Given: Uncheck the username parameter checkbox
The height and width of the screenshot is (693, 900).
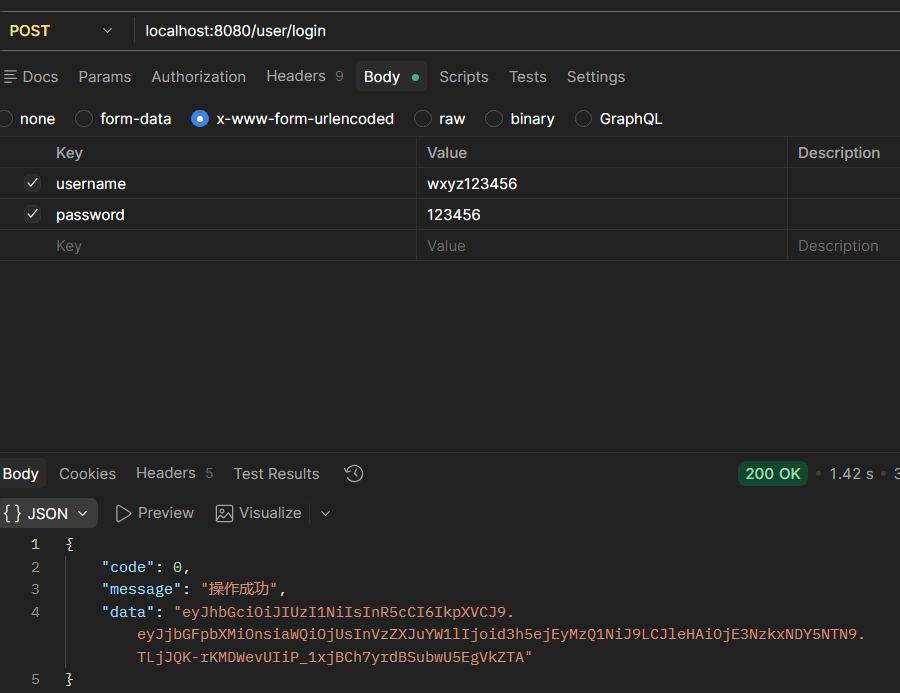Looking at the screenshot, I should (33, 183).
